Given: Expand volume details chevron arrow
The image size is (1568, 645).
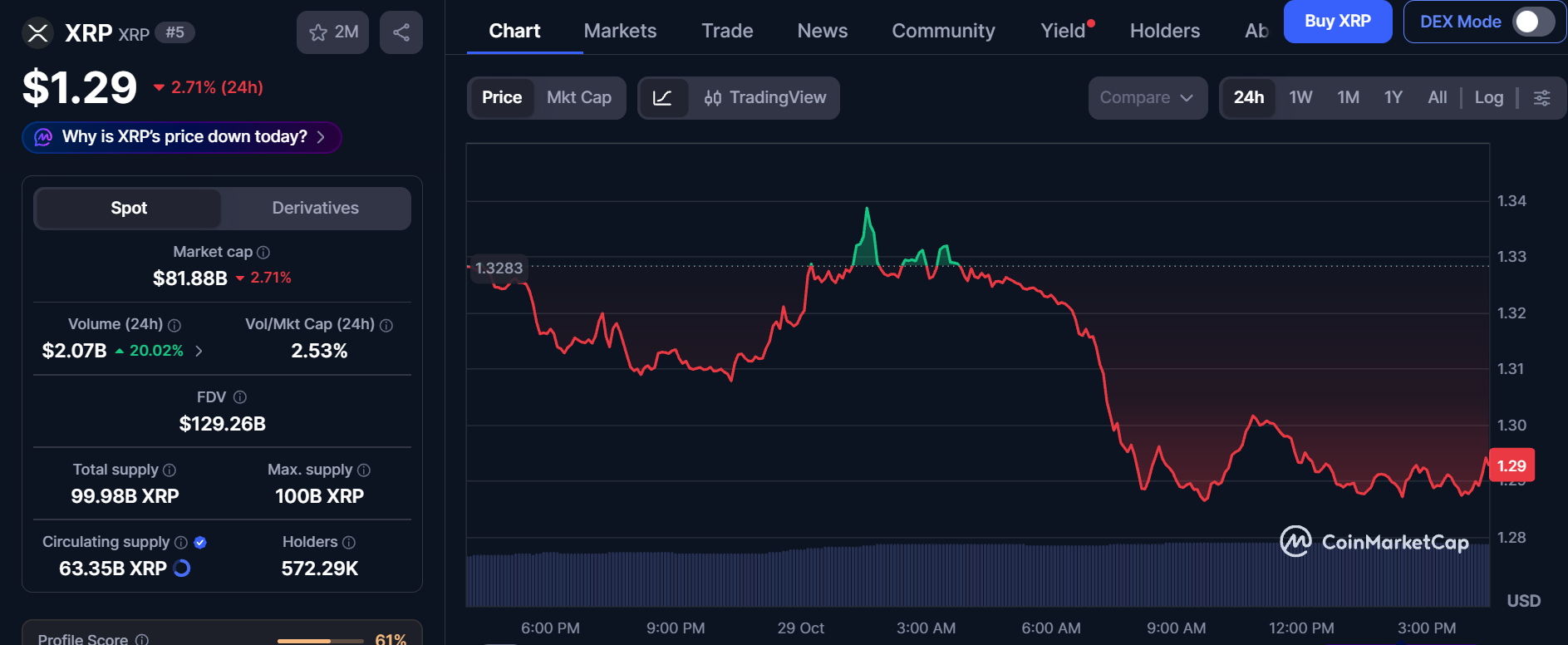Looking at the screenshot, I should click(199, 351).
